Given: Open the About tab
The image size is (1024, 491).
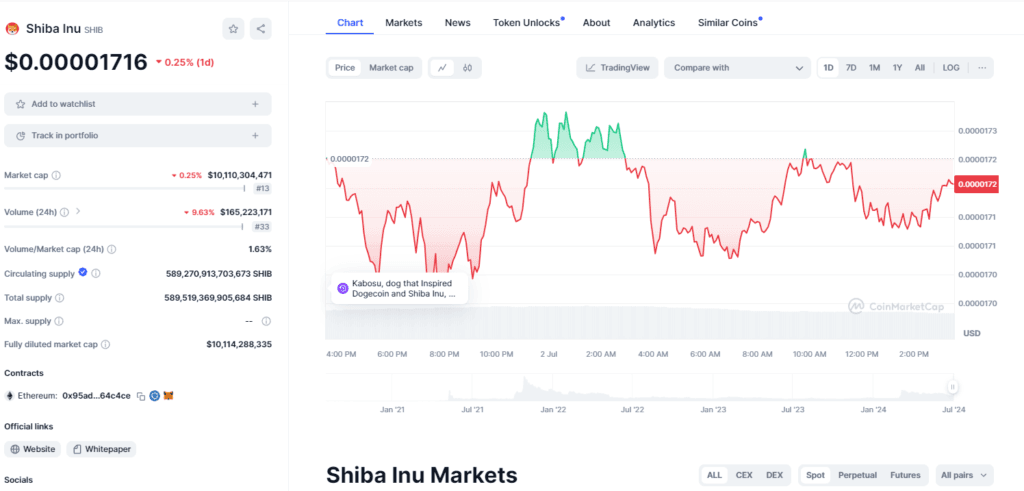Looking at the screenshot, I should (x=596, y=23).
